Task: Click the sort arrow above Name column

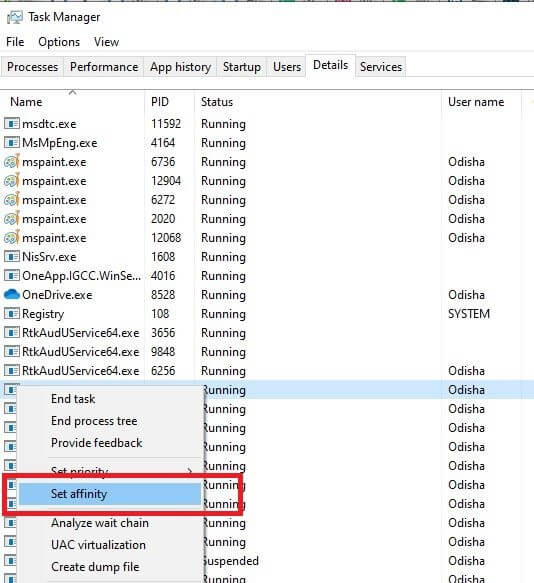Action: tap(73, 92)
